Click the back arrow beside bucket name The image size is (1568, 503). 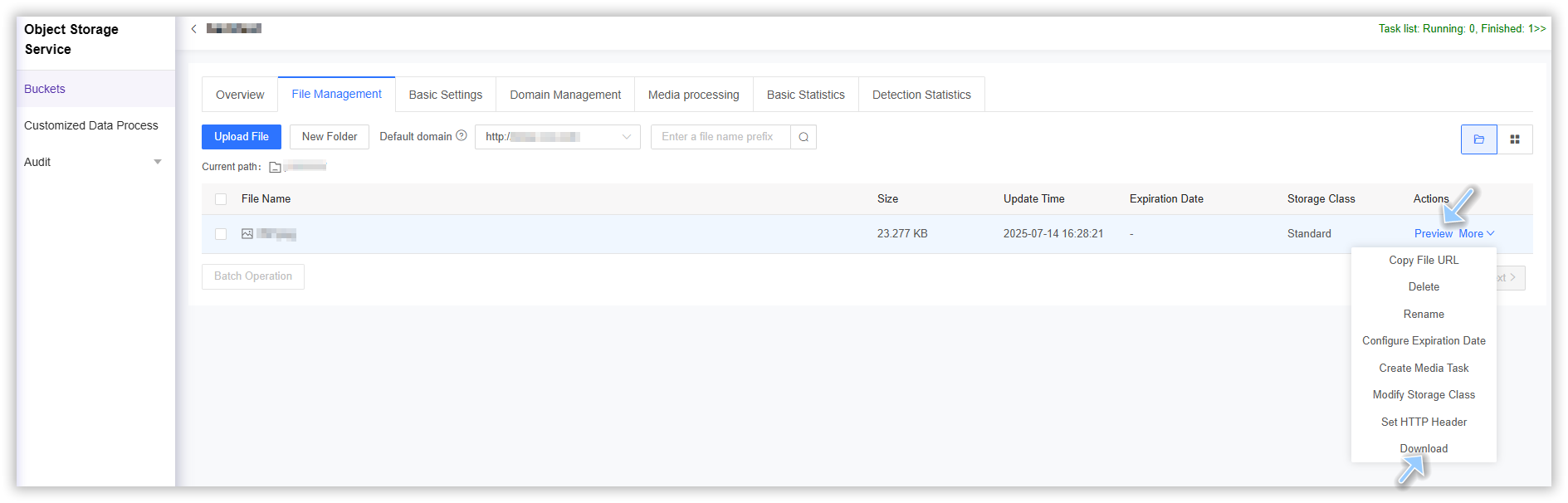(x=194, y=29)
